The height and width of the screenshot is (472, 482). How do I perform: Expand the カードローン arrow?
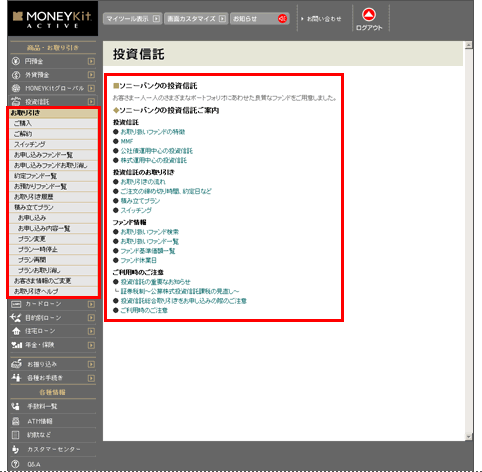(x=91, y=304)
